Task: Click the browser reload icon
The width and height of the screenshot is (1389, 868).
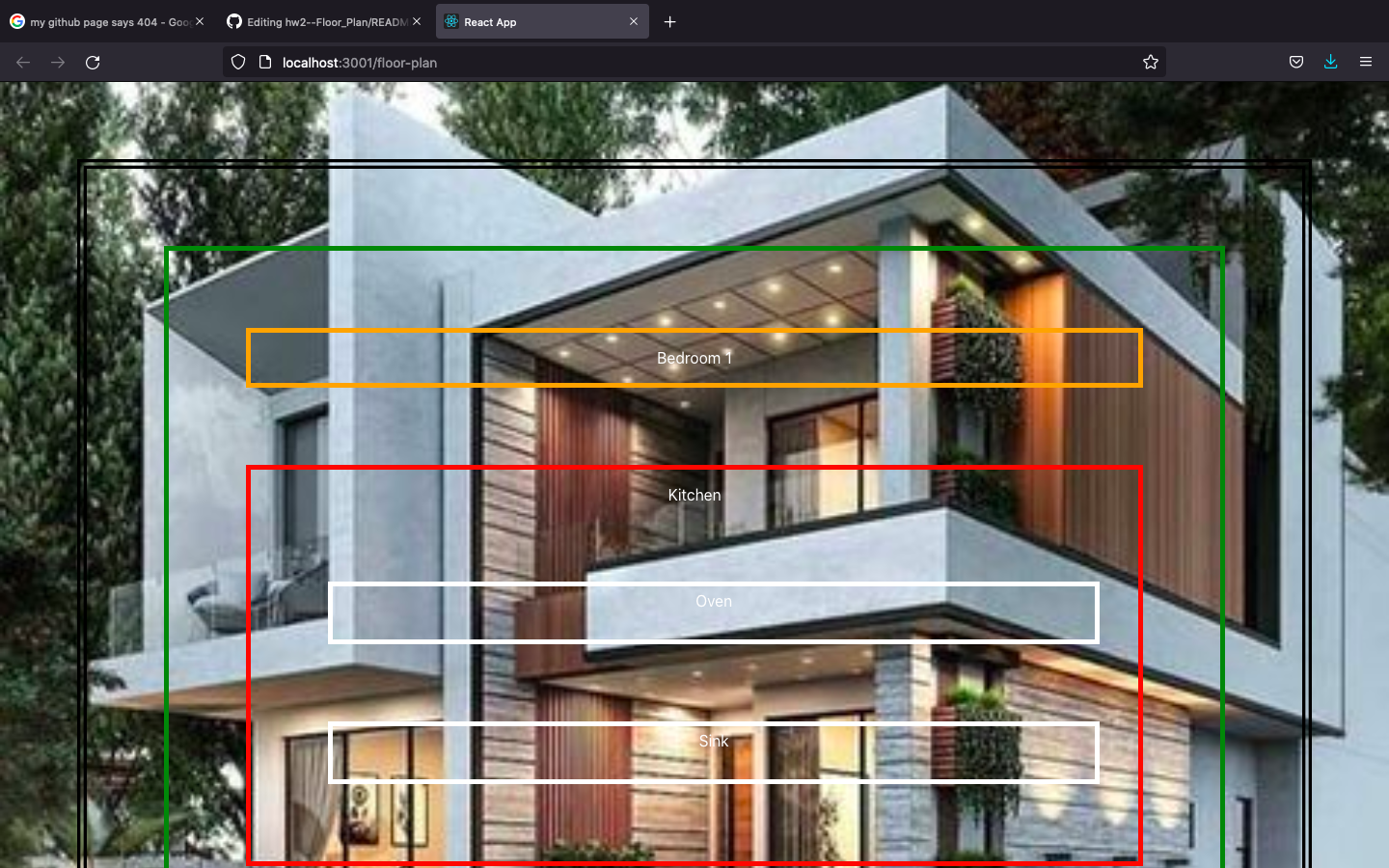Action: tap(93, 62)
